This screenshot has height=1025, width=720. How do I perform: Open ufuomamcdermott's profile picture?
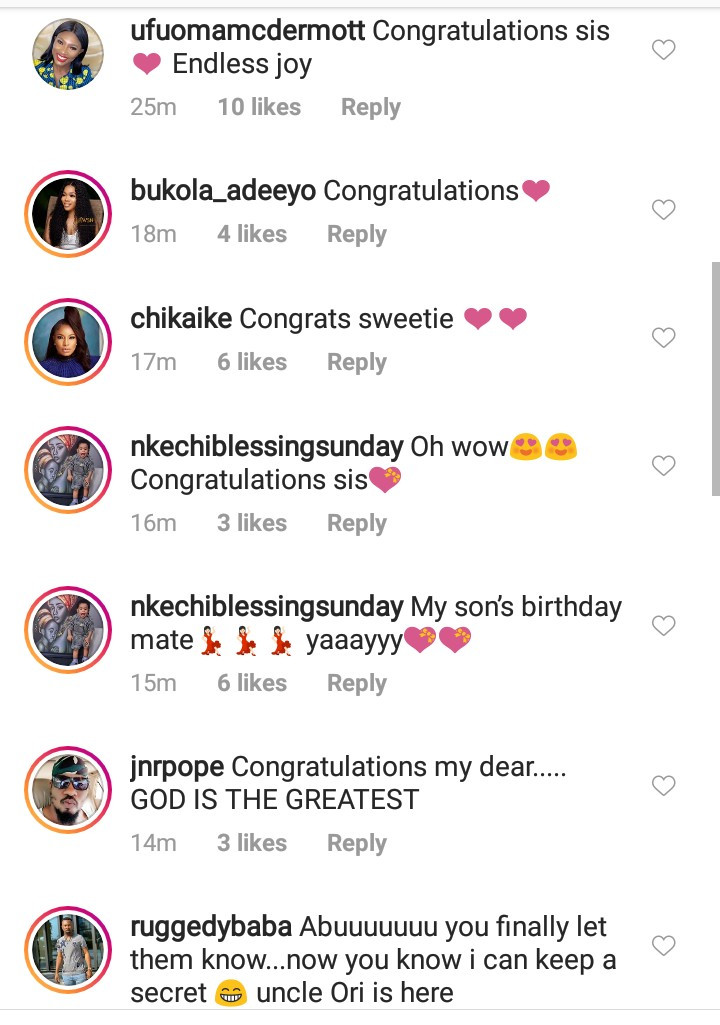pyautogui.click(x=67, y=55)
